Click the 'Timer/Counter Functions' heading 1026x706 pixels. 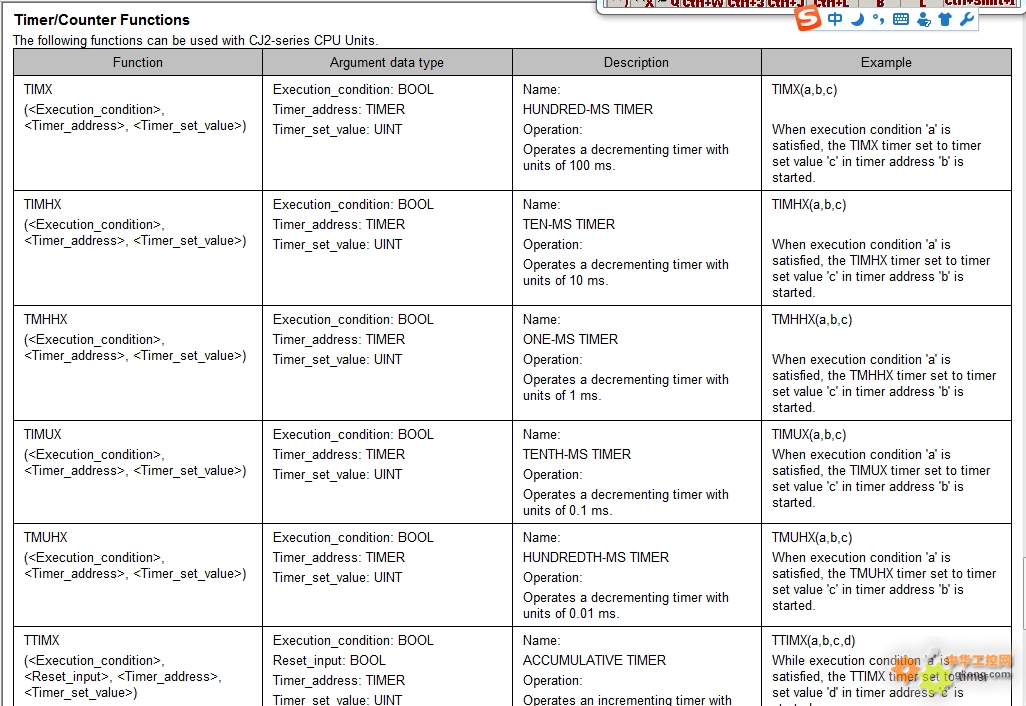coord(102,20)
